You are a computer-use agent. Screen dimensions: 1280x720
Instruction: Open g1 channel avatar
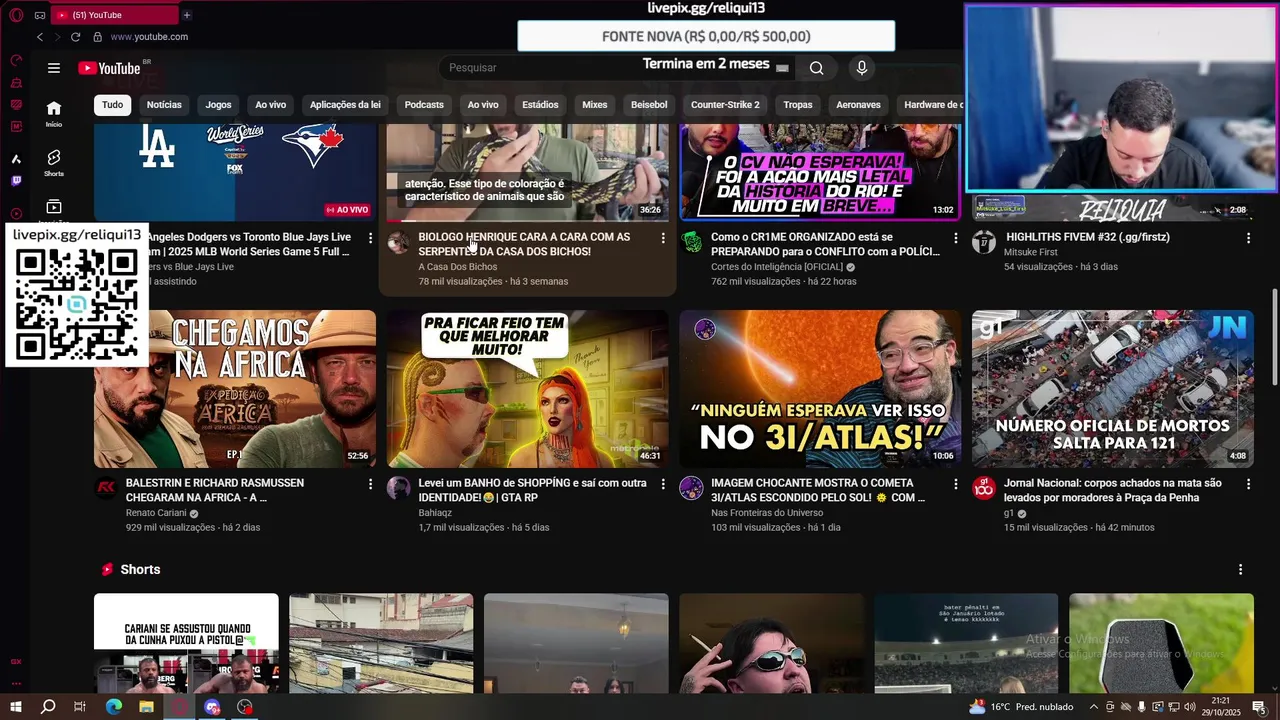coord(984,488)
